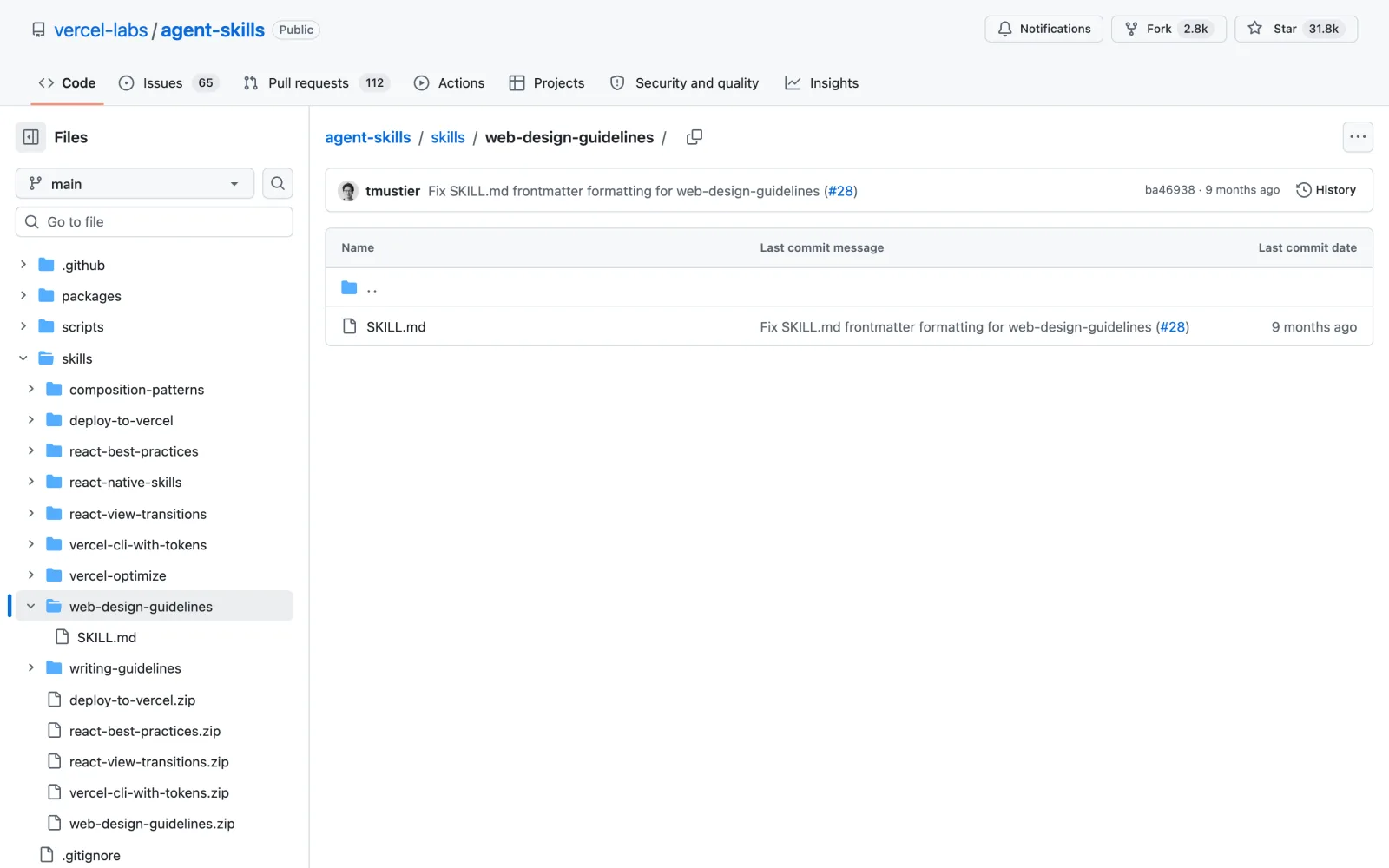The image size is (1389, 868).
Task: Expand writing-guidelines folder chevron
Action: coord(31,667)
